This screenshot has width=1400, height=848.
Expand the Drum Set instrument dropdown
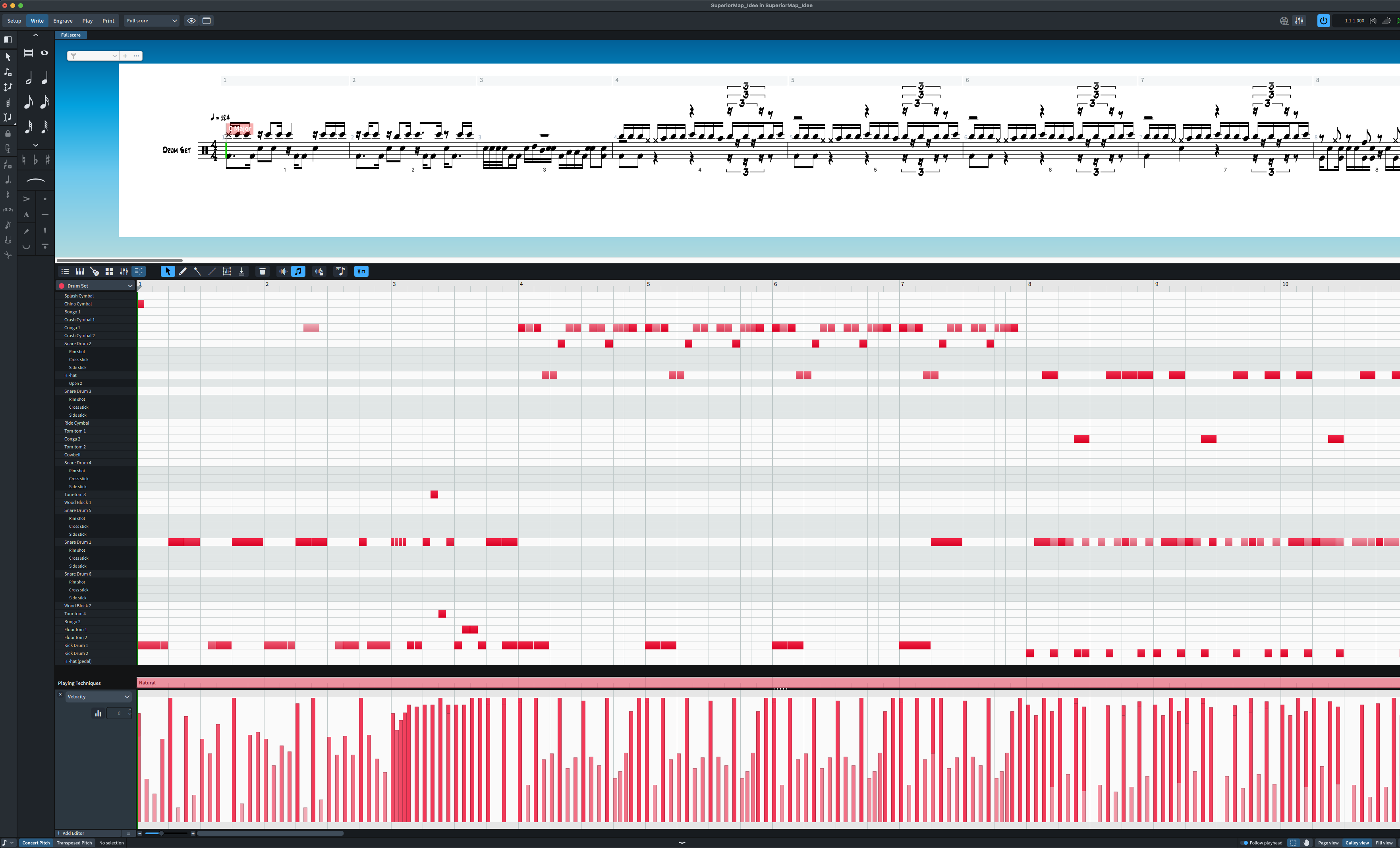[x=129, y=286]
